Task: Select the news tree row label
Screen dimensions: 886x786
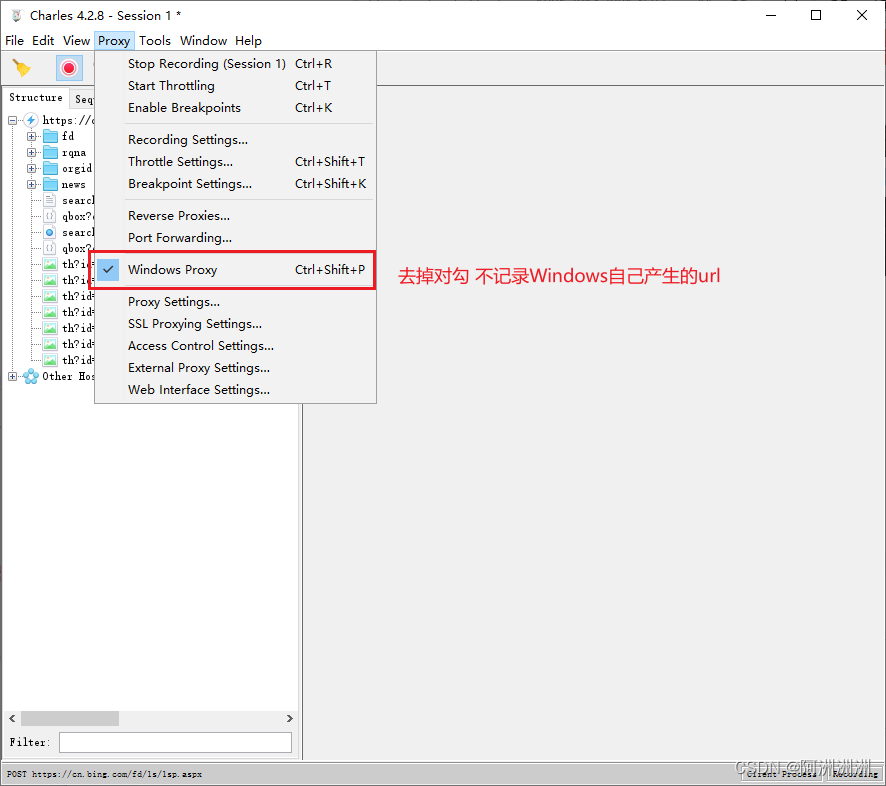Action: (x=73, y=185)
